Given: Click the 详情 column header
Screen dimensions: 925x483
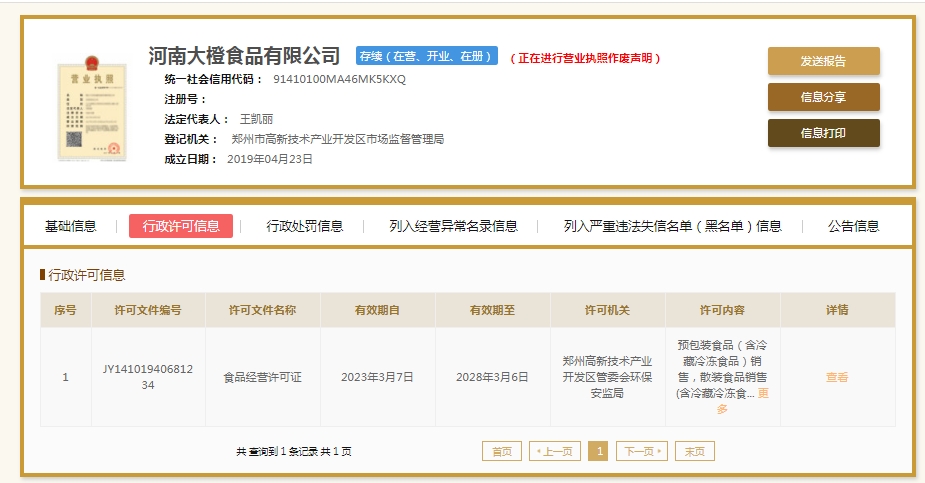Looking at the screenshot, I should pos(838,310).
